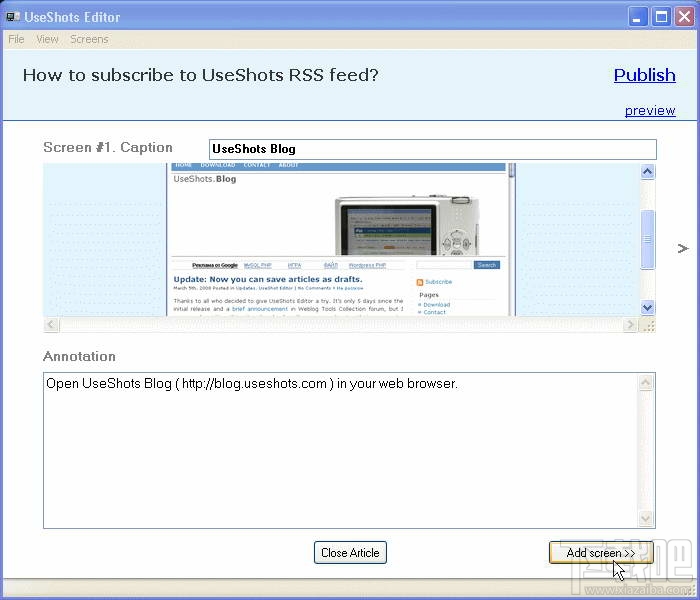The image size is (700, 600).
Task: Click the horizontal scroll-right arrow under the screenshot
Action: point(630,325)
